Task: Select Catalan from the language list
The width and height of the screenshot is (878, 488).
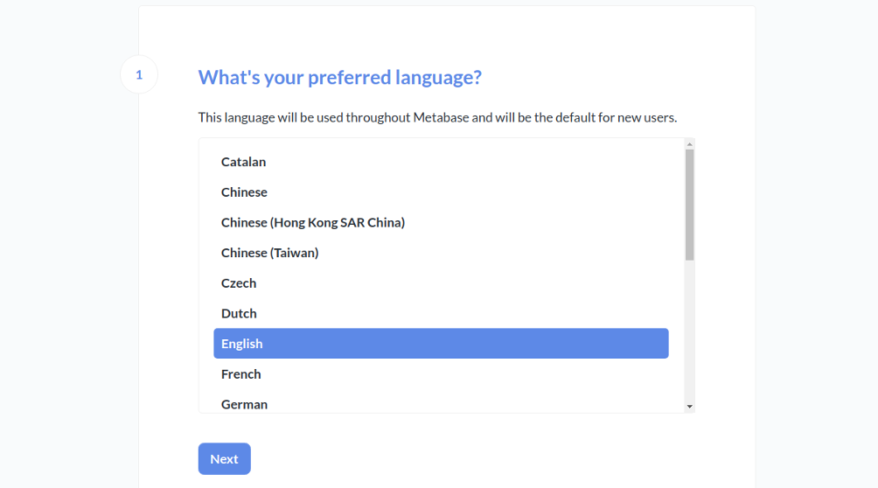Action: [243, 162]
